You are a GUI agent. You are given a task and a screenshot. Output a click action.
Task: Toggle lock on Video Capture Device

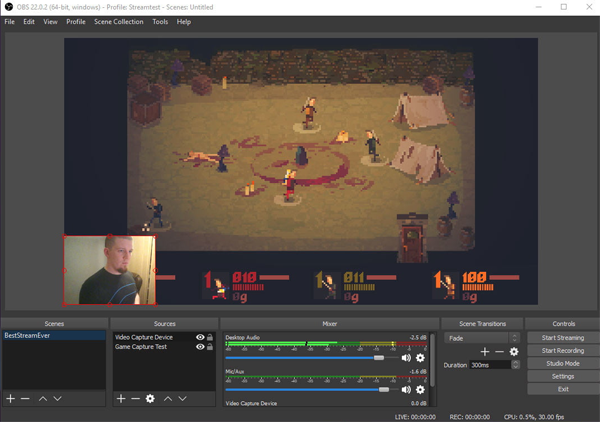[x=210, y=337]
